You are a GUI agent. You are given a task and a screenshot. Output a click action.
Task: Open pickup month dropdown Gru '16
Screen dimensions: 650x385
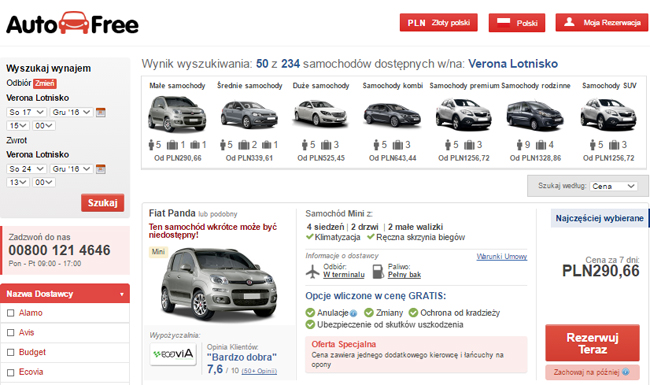tap(71, 112)
